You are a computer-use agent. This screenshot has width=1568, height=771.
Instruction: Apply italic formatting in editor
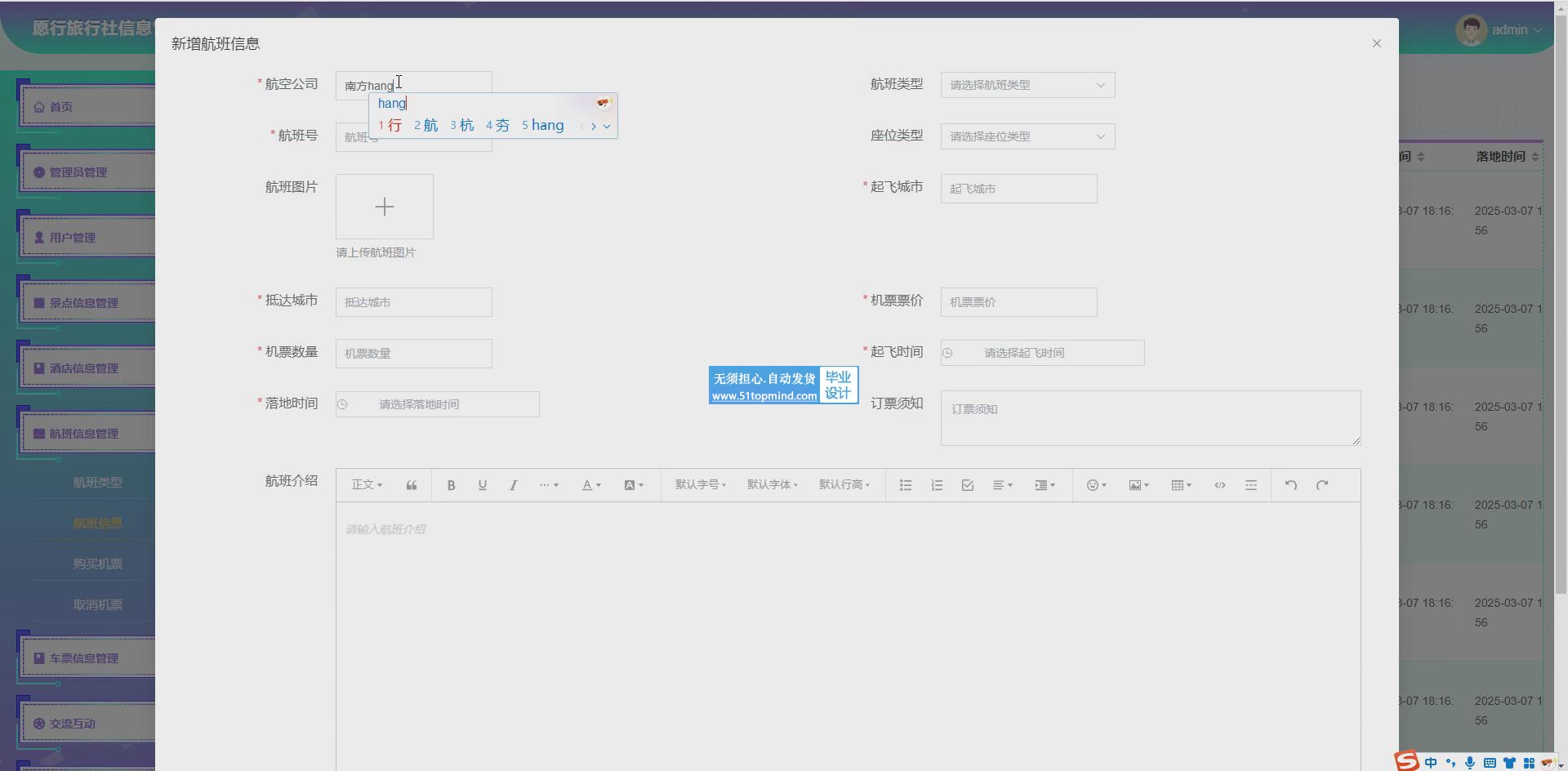pos(513,485)
